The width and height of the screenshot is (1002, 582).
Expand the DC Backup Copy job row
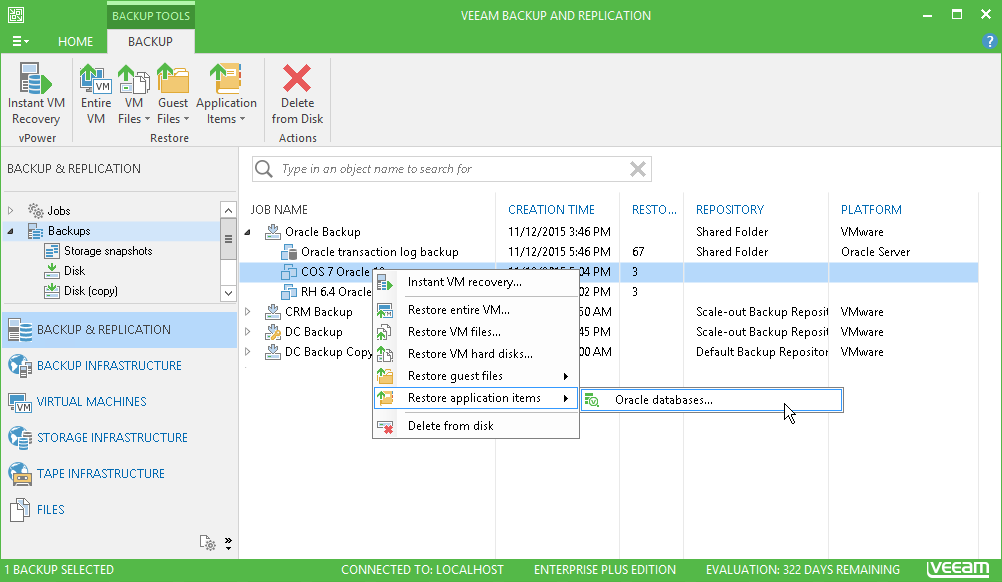click(x=248, y=351)
